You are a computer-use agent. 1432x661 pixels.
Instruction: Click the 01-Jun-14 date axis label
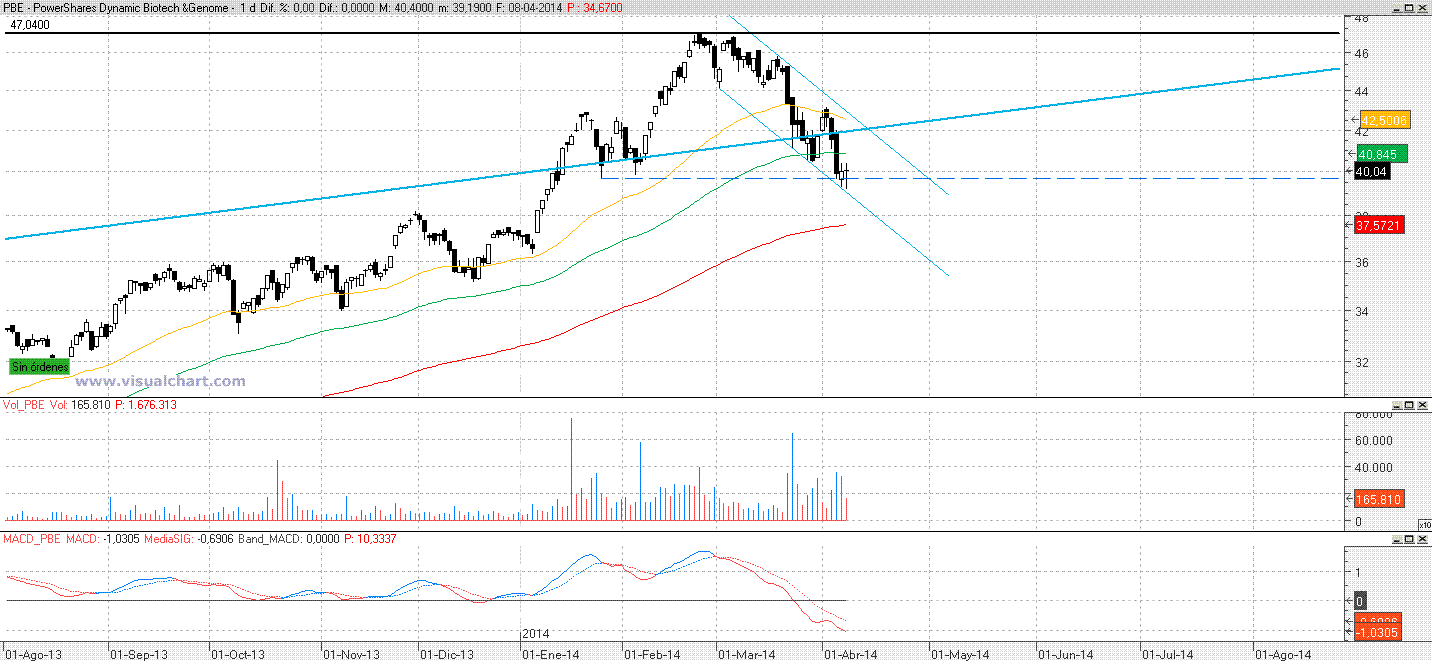[x=1063, y=653]
